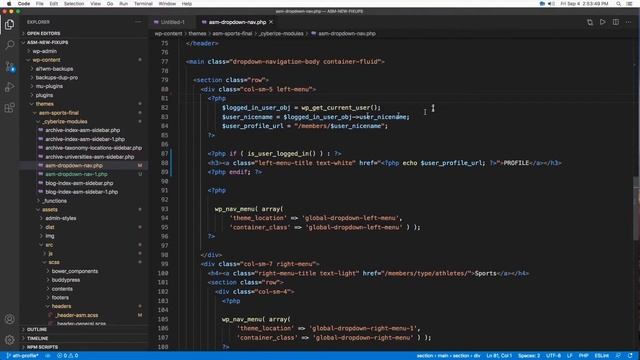Open the Extensions view icon
This screenshot has width=640, height=360.
(9, 108)
